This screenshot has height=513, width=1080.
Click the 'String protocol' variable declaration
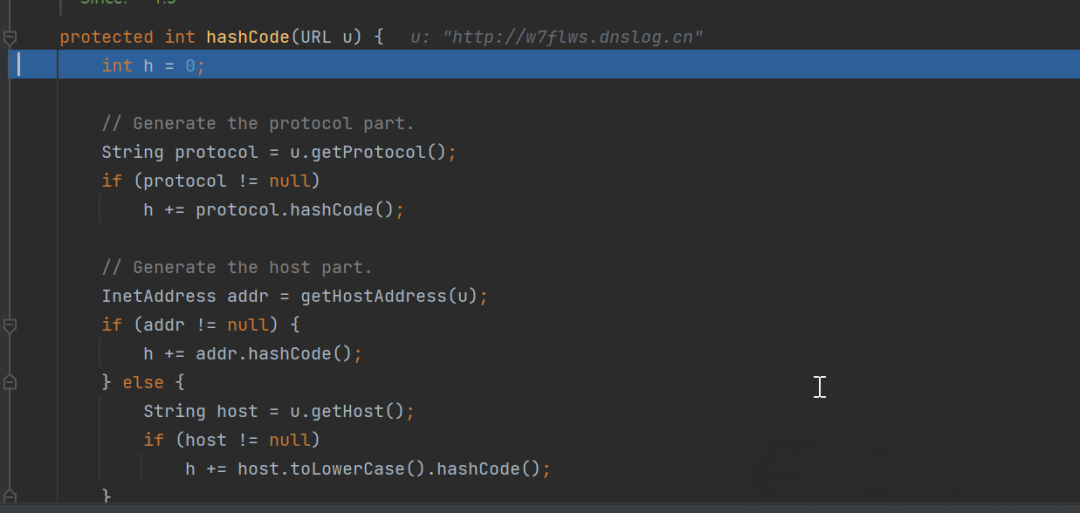point(180,152)
